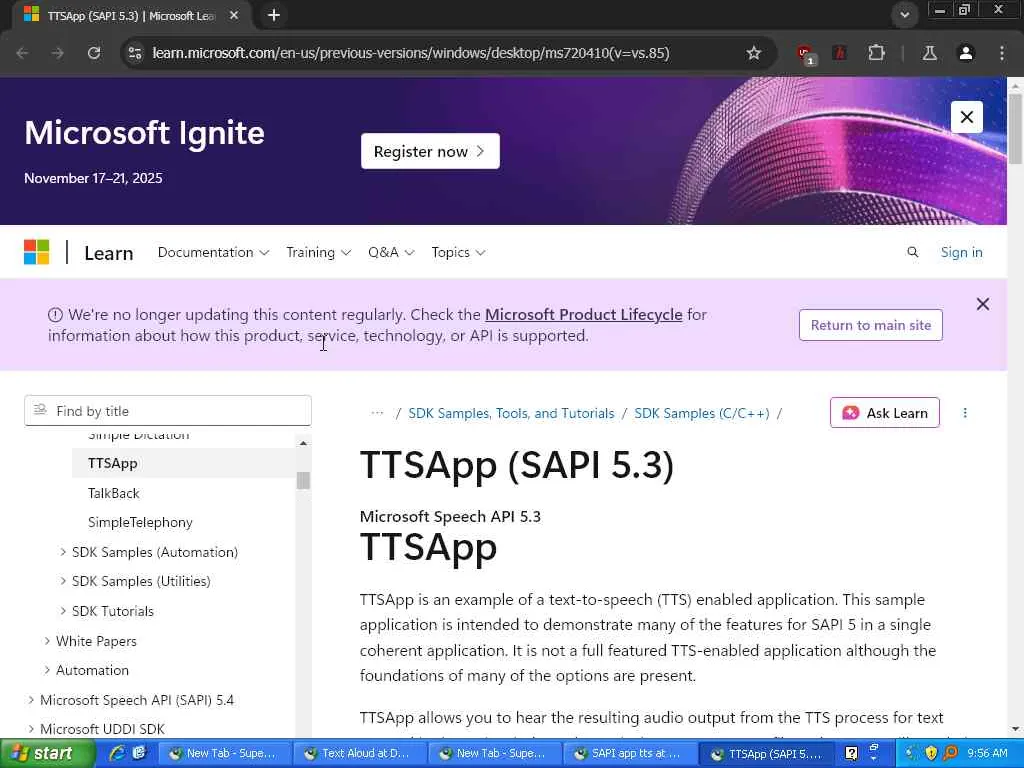Click the 9:56 AM taskbar clock

[987, 754]
